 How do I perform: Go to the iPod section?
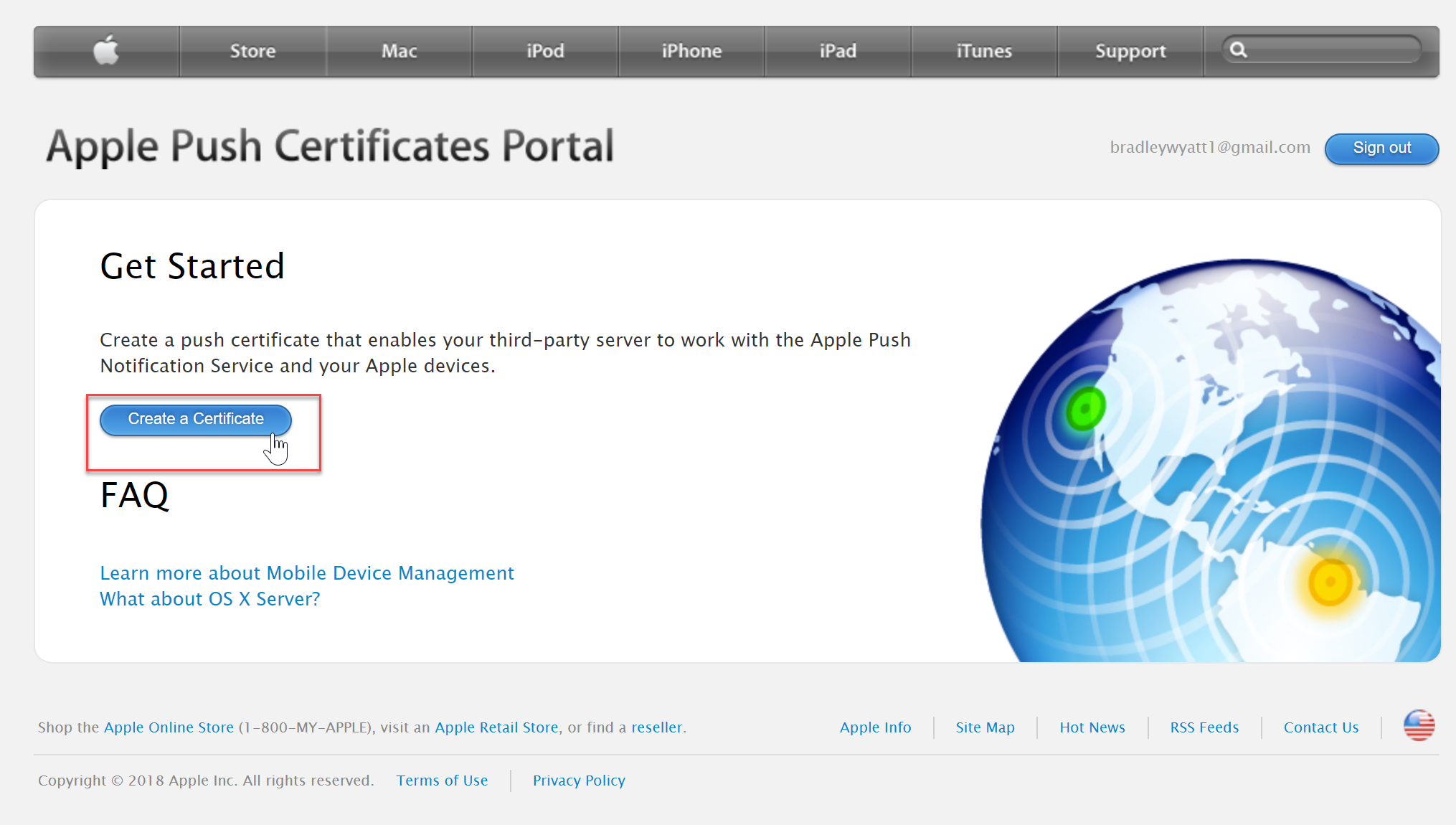(545, 51)
